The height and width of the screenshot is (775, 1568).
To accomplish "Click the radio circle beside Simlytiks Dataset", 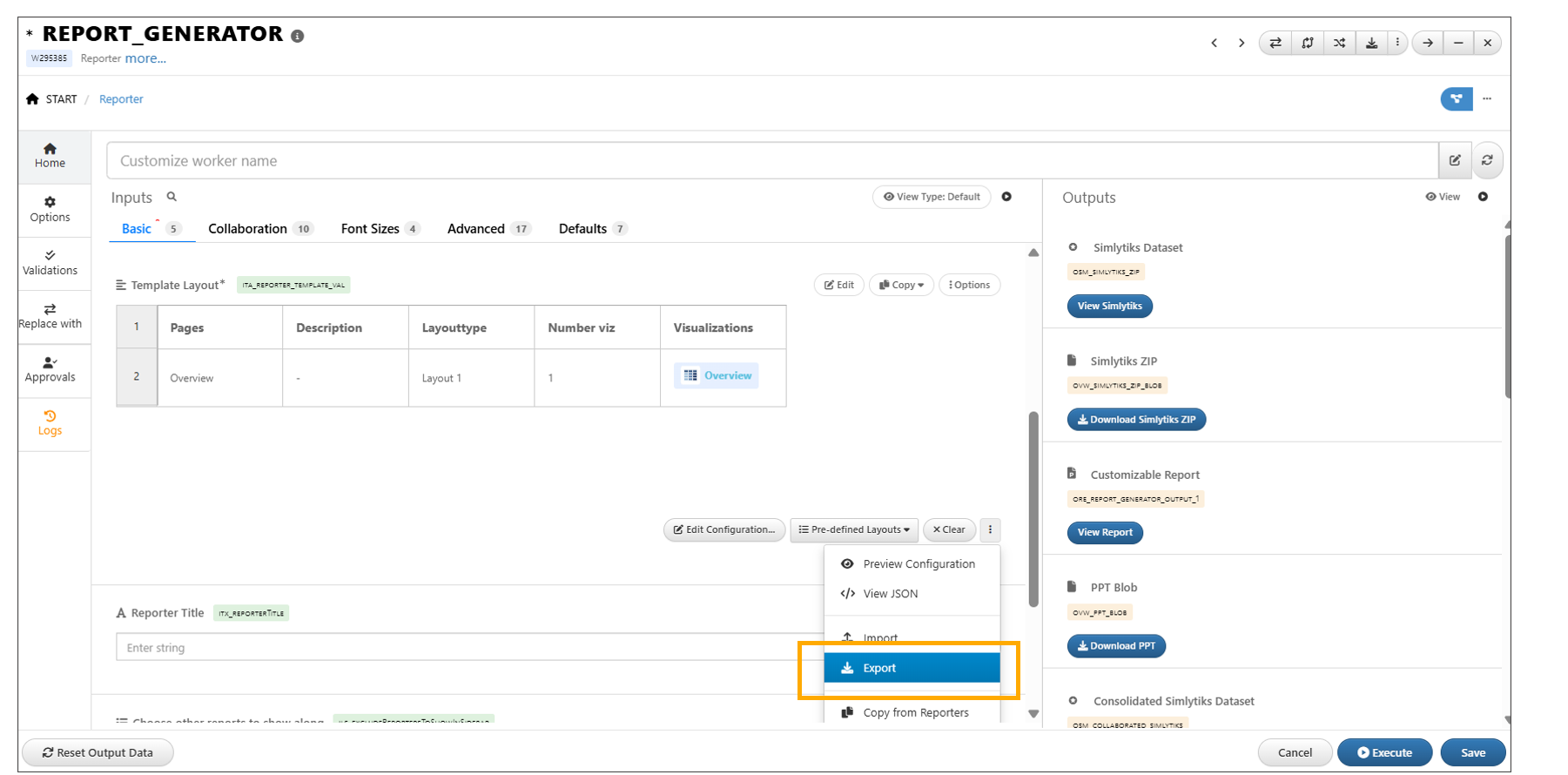I will tap(1073, 247).
